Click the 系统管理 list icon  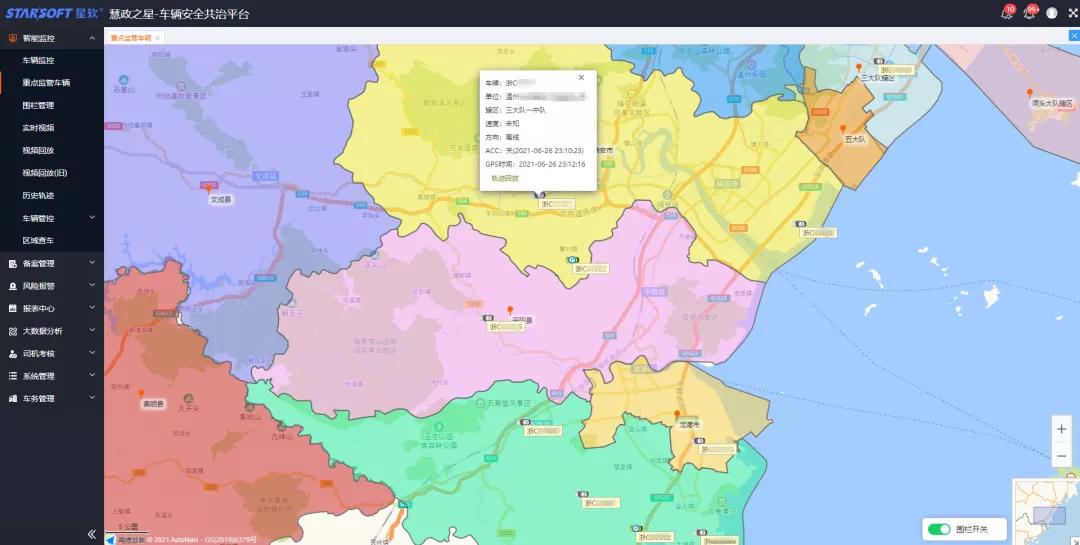pyautogui.click(x=12, y=376)
